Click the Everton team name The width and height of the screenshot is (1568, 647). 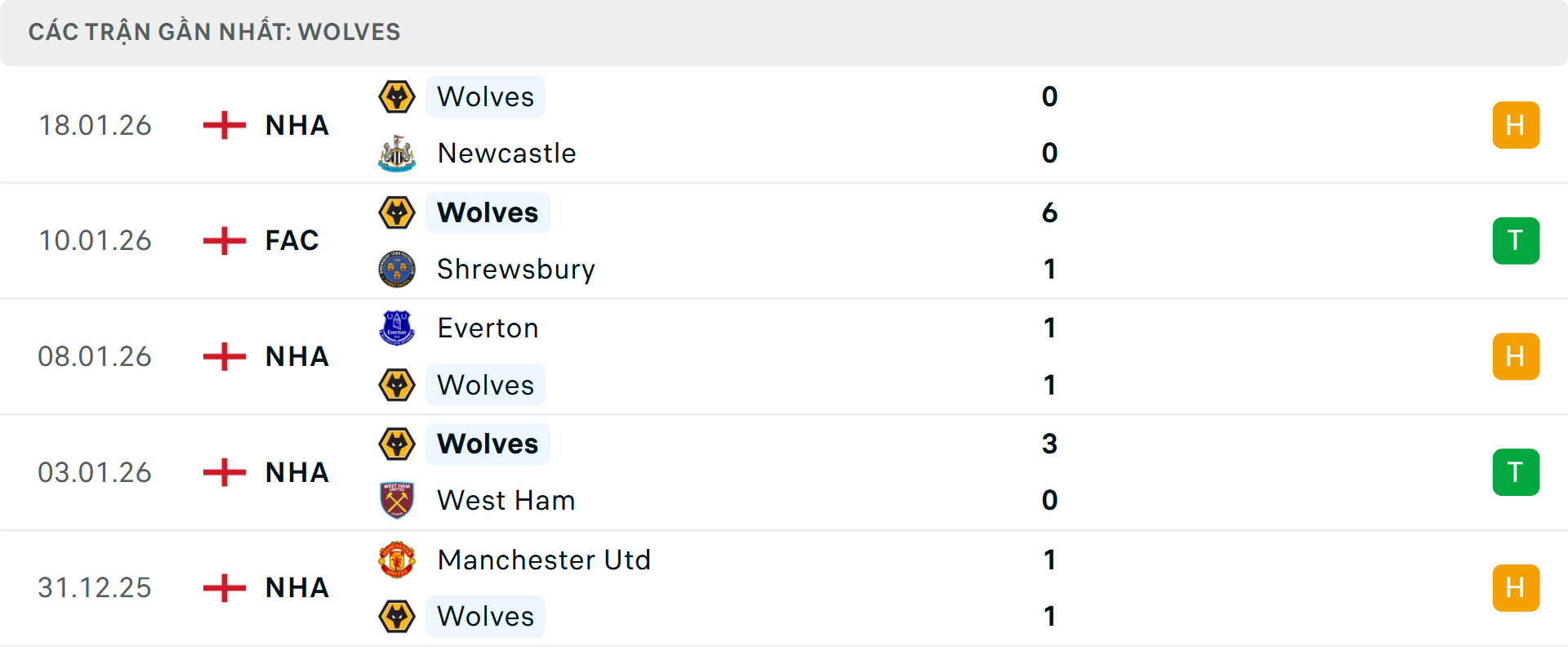[488, 328]
